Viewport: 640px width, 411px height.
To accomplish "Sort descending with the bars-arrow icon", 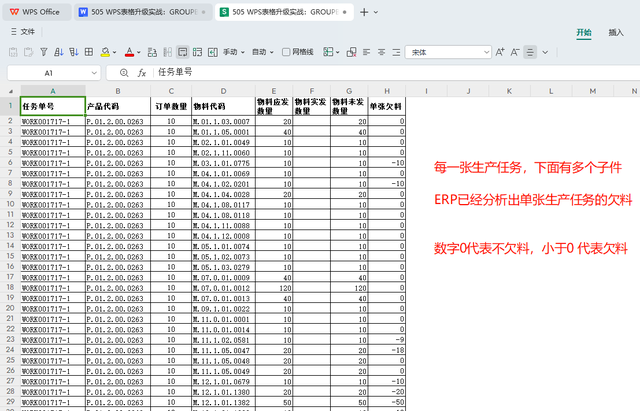I will tap(74, 52).
